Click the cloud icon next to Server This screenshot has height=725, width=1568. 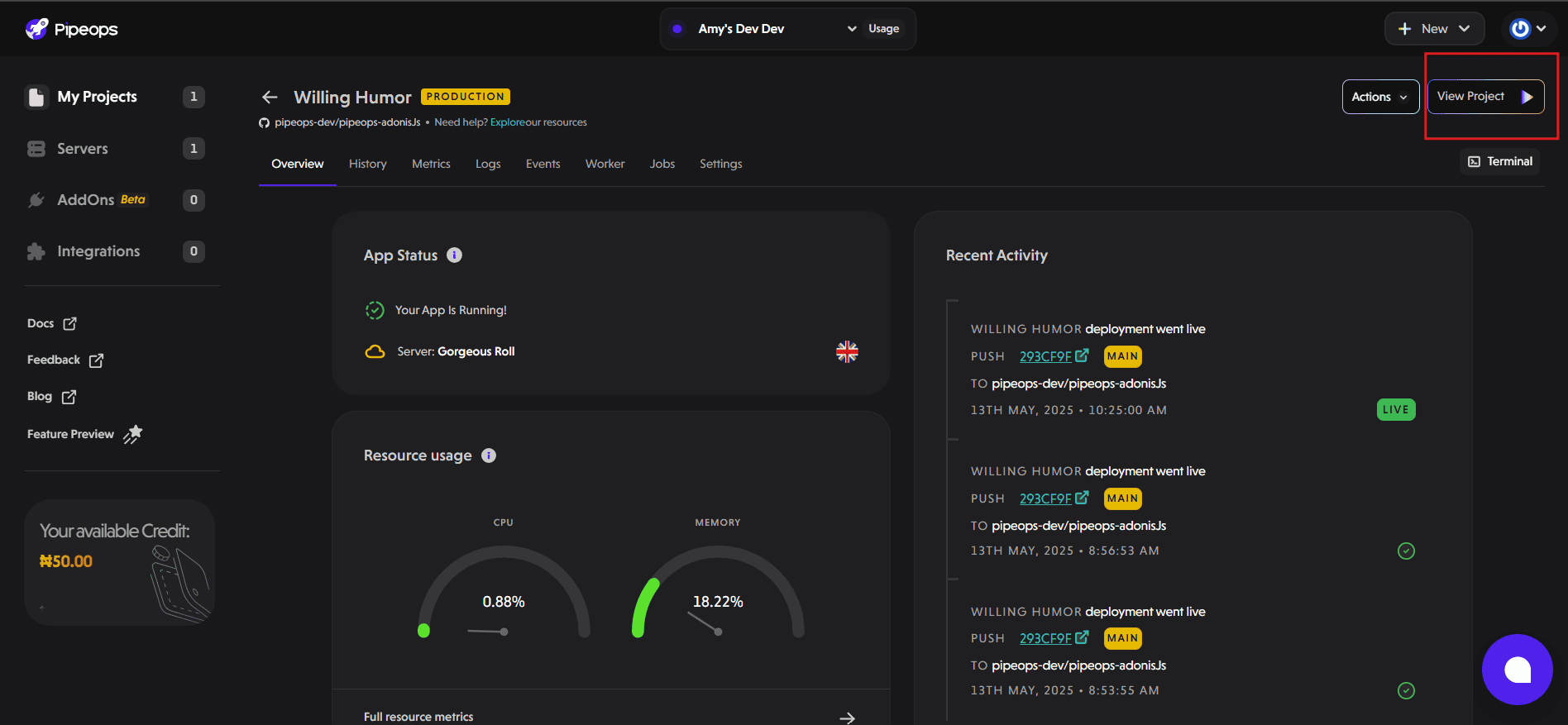point(375,351)
